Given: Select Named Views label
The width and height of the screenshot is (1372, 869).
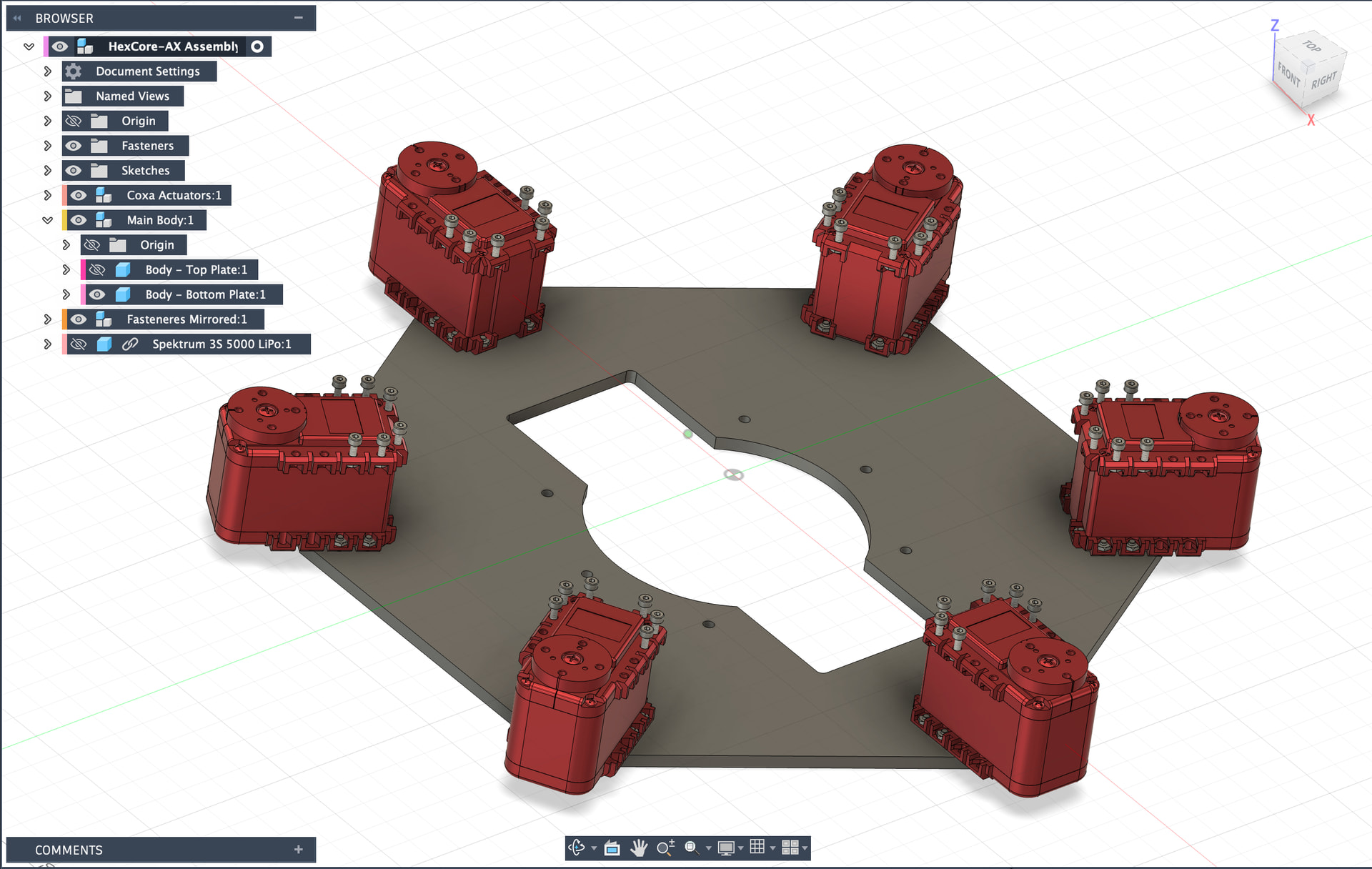Looking at the screenshot, I should coord(133,96).
